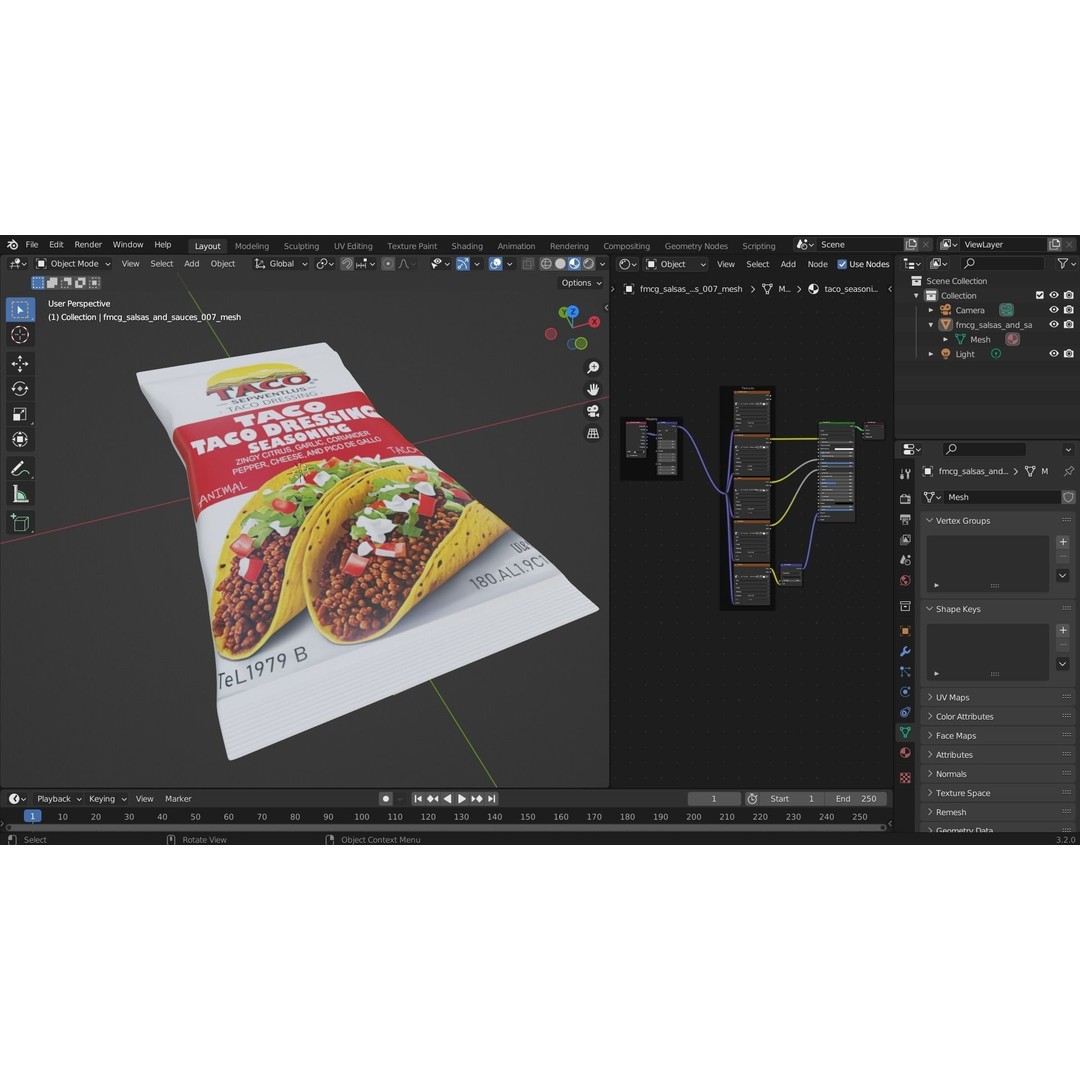1080x1080 pixels.
Task: Toggle camera view icon in viewport
Action: tap(592, 412)
